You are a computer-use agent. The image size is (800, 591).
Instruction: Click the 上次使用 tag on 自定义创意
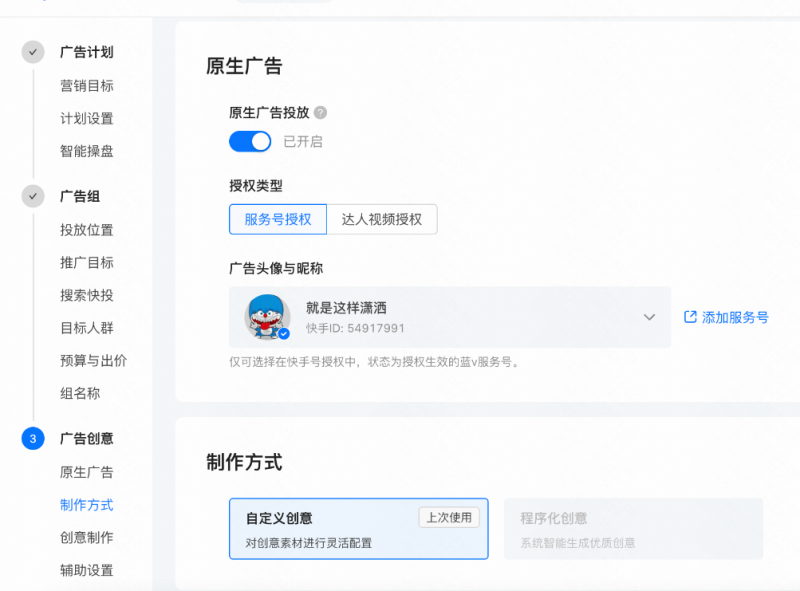tap(448, 518)
